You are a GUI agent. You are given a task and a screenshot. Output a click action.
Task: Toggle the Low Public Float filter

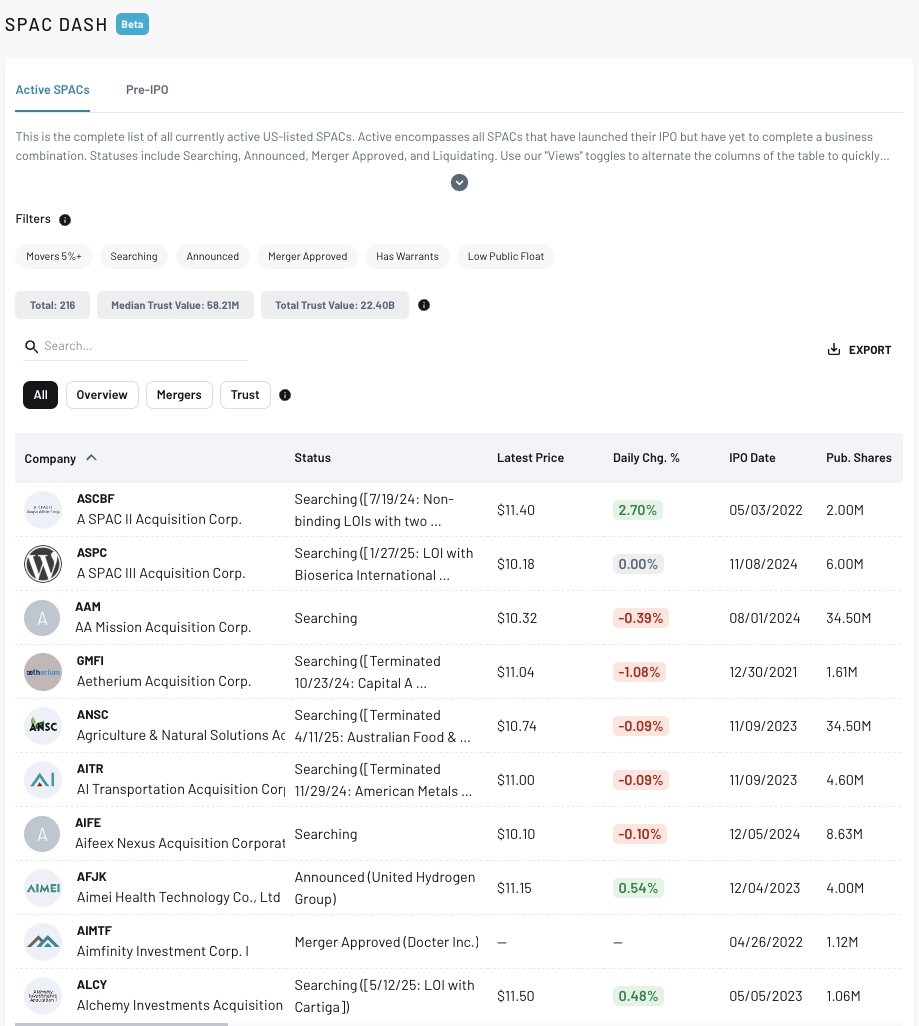point(506,256)
